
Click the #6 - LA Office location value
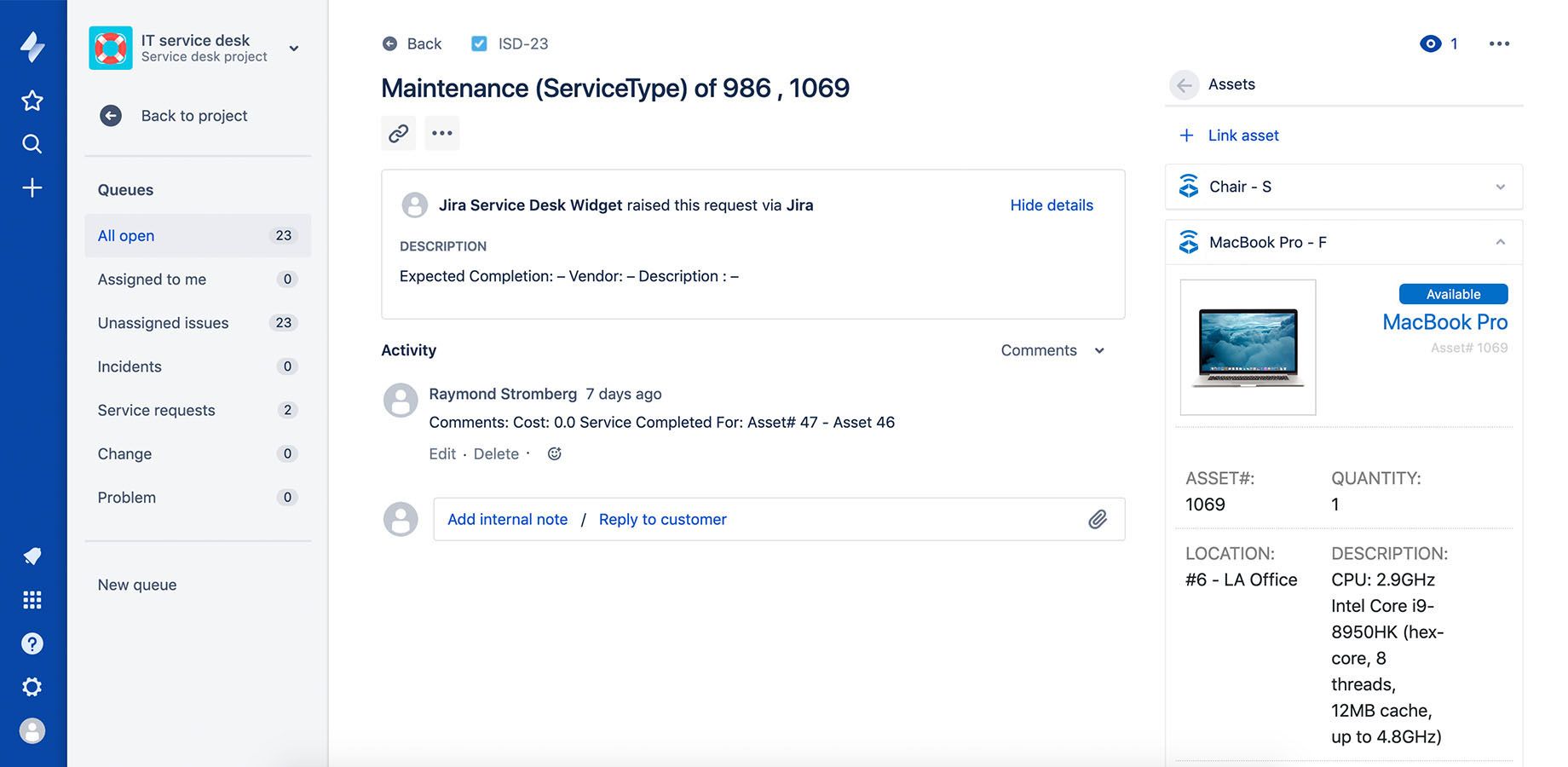click(x=1241, y=580)
